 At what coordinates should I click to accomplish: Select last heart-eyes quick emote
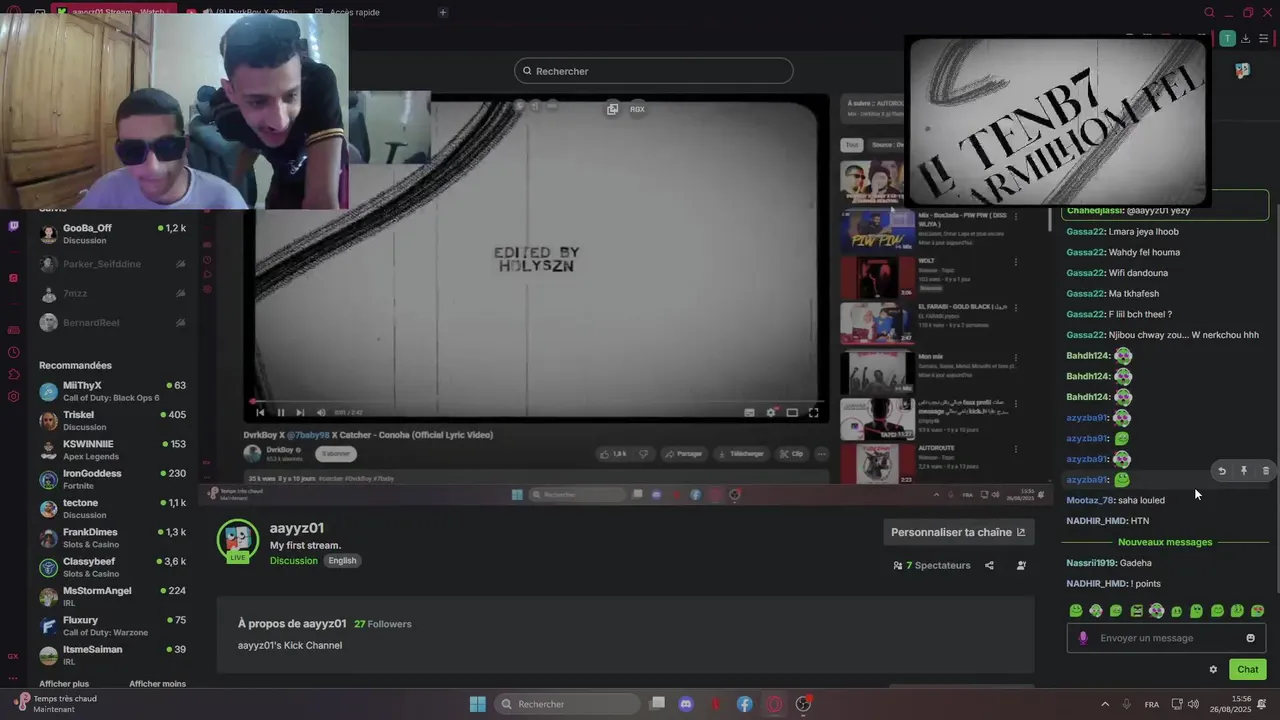[x=1258, y=611]
